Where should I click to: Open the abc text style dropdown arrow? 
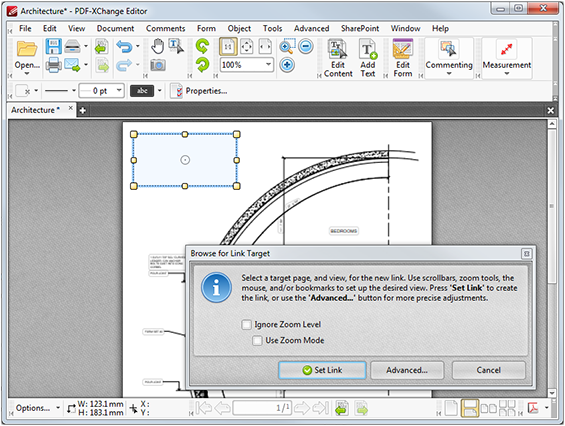160,90
